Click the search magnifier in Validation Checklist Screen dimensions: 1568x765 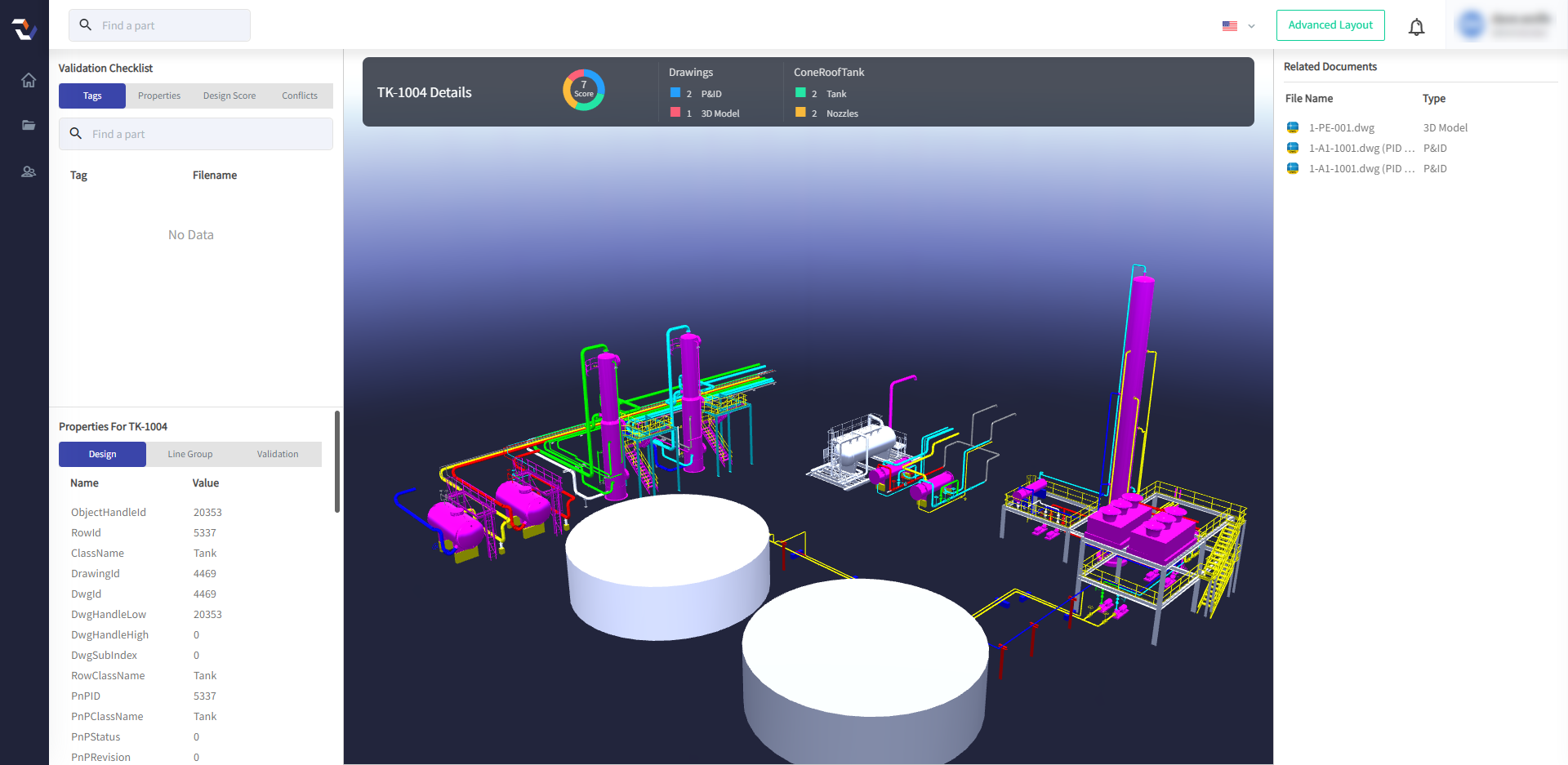coord(75,133)
